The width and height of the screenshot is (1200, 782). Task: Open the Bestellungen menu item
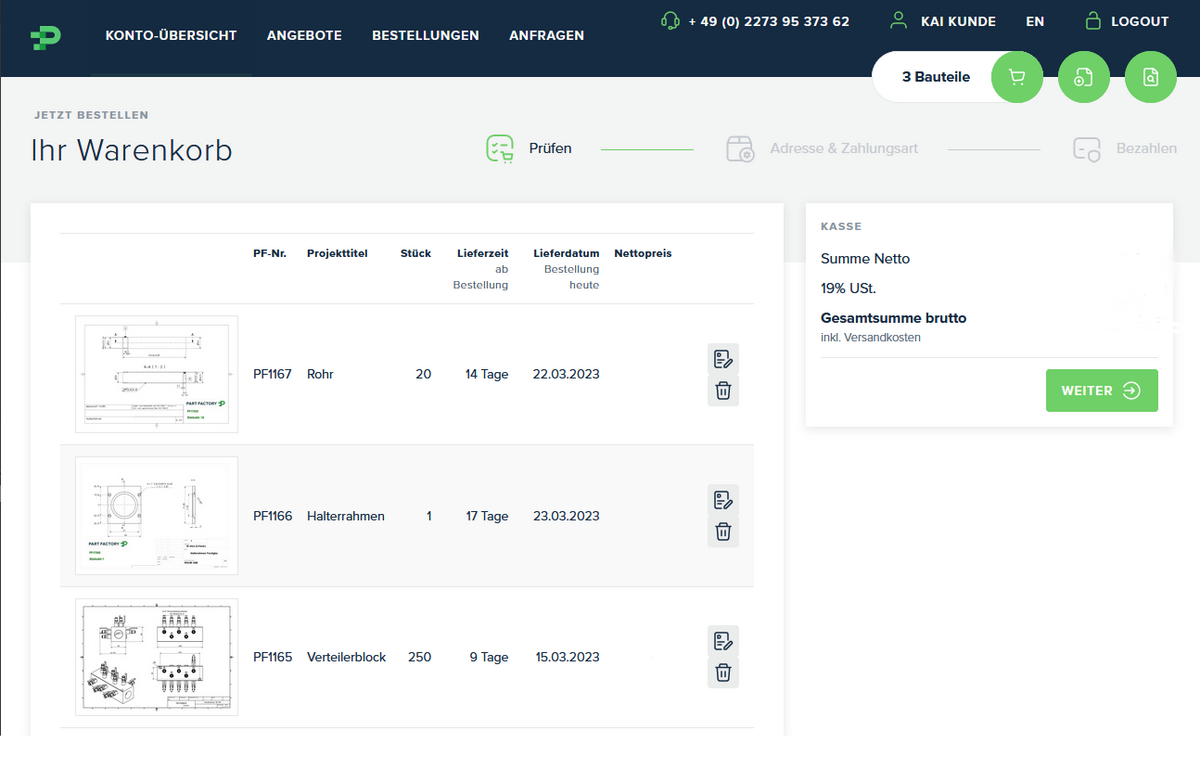(425, 35)
